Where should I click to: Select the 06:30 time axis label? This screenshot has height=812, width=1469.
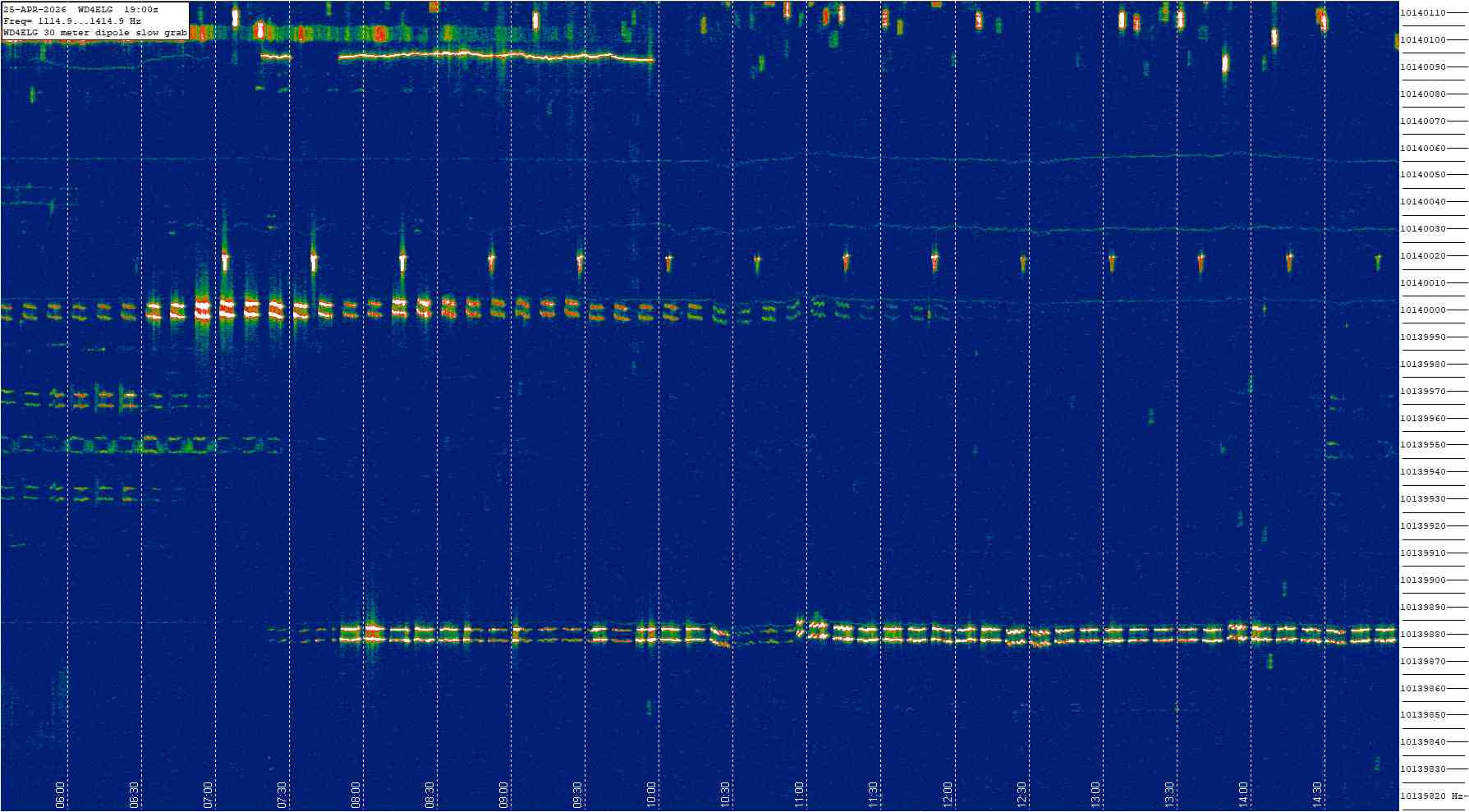click(134, 795)
